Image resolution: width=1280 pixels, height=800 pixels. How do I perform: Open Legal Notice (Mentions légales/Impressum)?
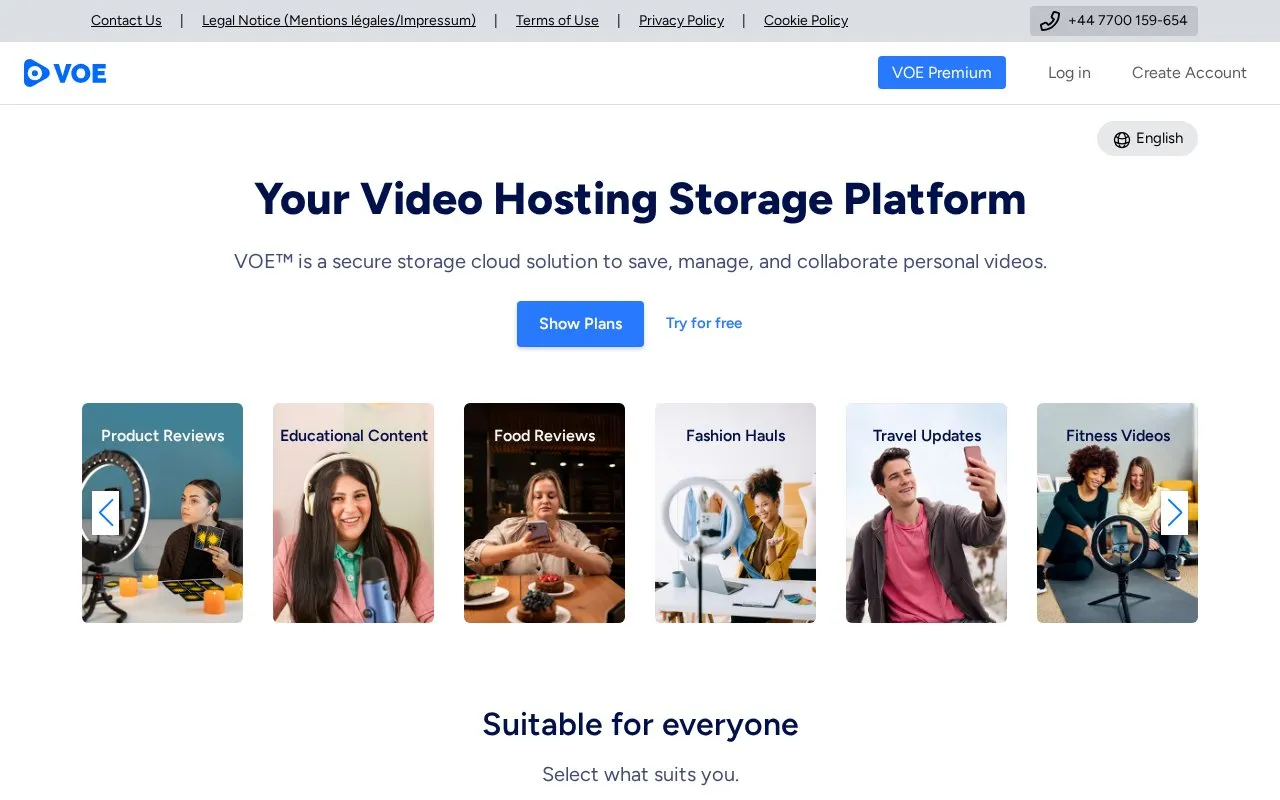pyautogui.click(x=339, y=21)
